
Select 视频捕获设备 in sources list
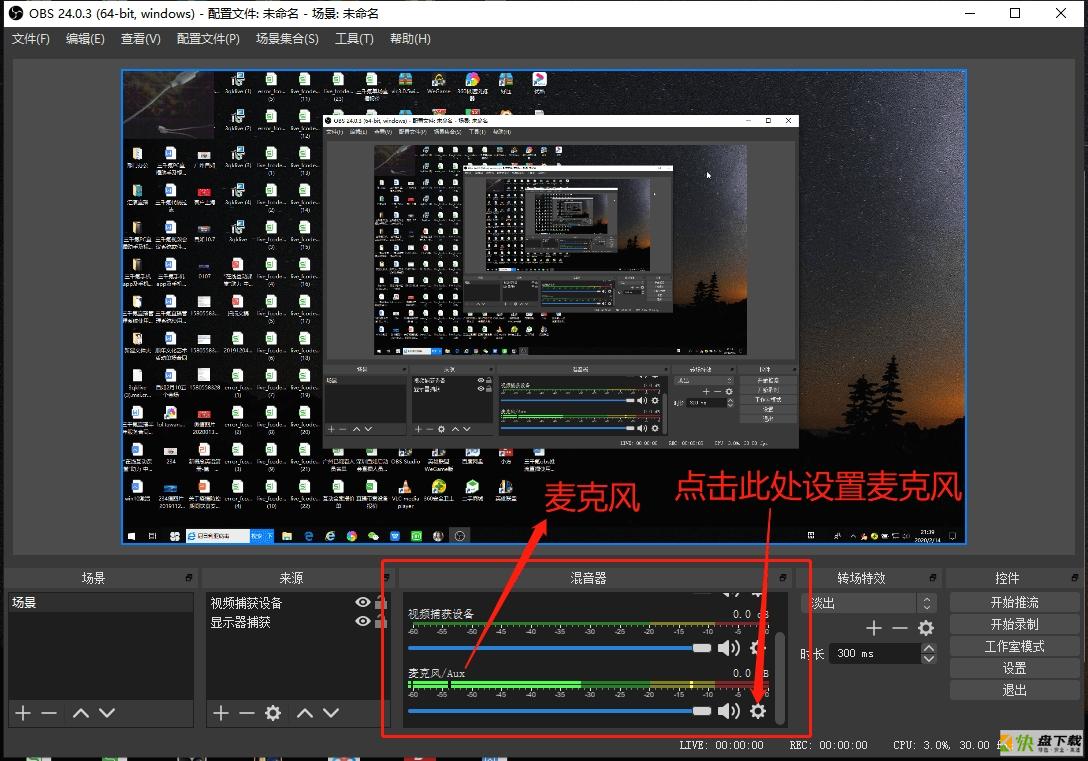click(246, 603)
